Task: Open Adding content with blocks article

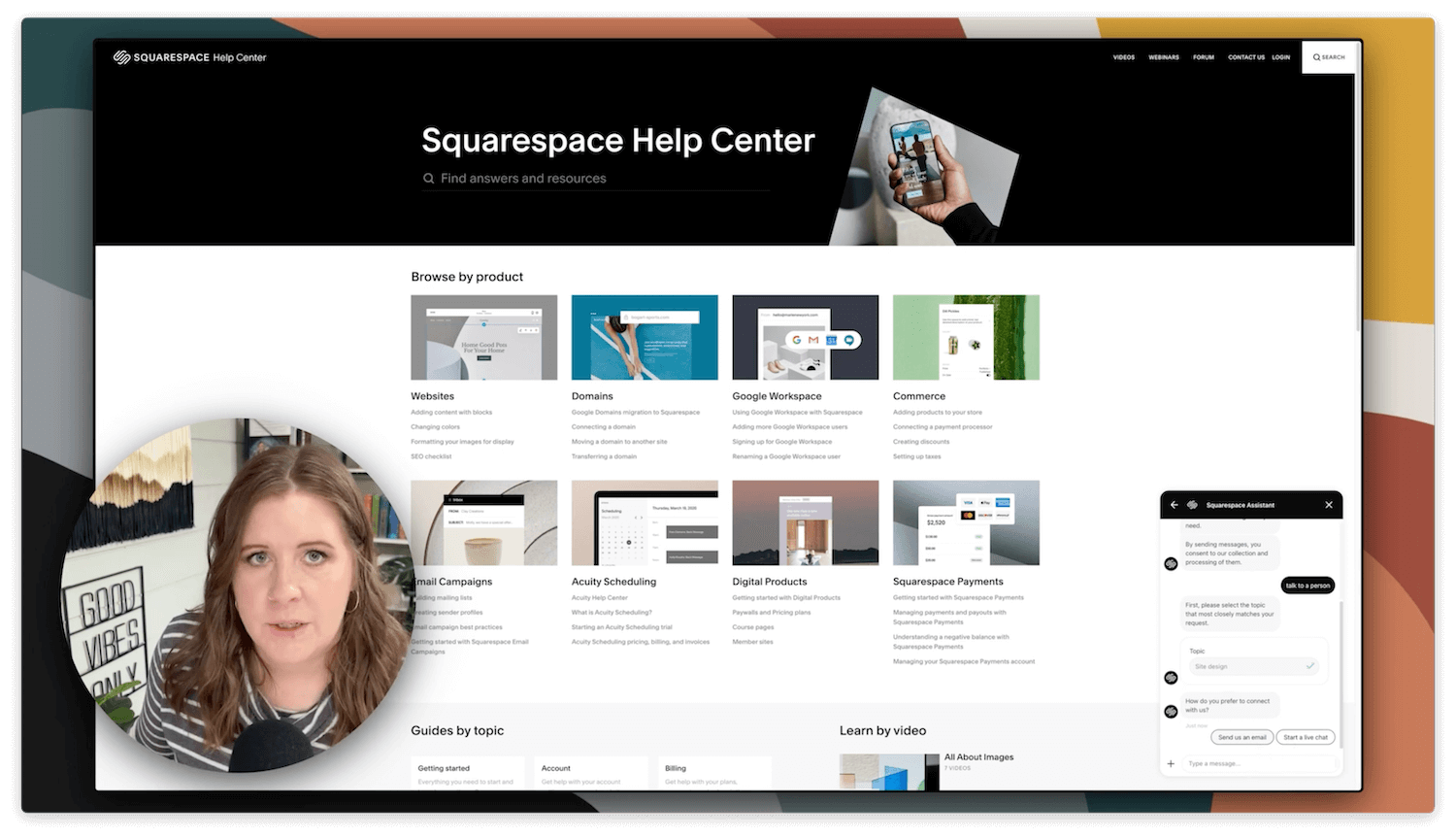Action: coord(451,413)
